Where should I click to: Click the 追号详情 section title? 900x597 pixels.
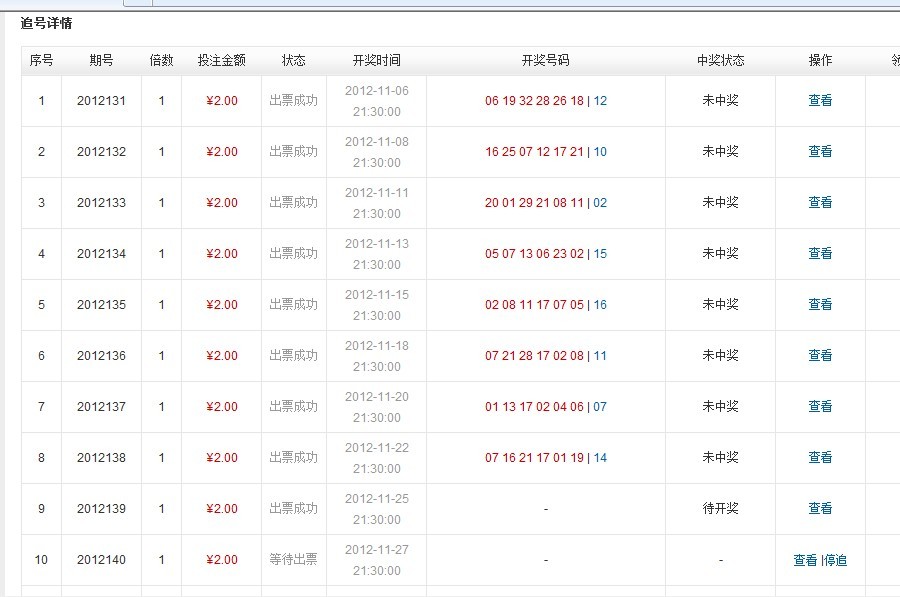click(46, 24)
